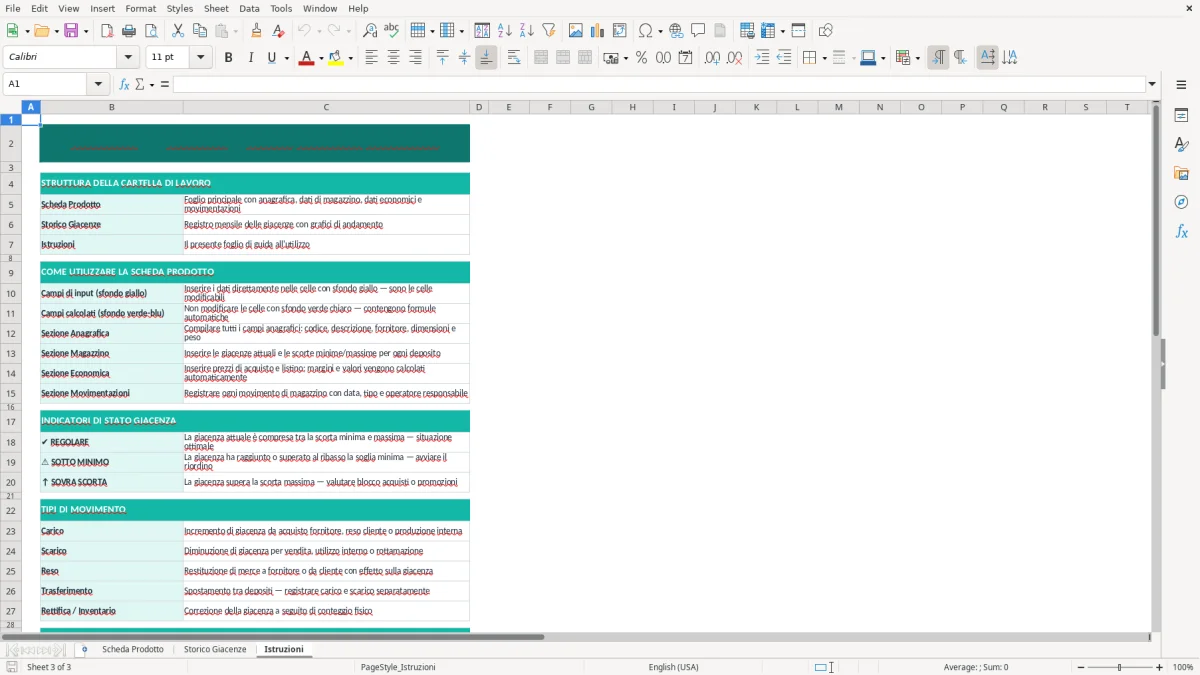
Task: Expand Name Box dropdown
Action: [99, 84]
